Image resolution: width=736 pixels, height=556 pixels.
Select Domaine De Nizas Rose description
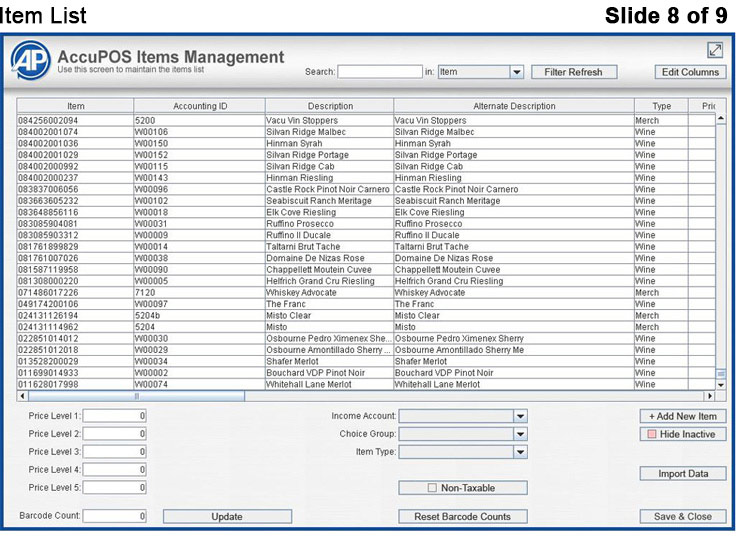pyautogui.click(x=330, y=258)
